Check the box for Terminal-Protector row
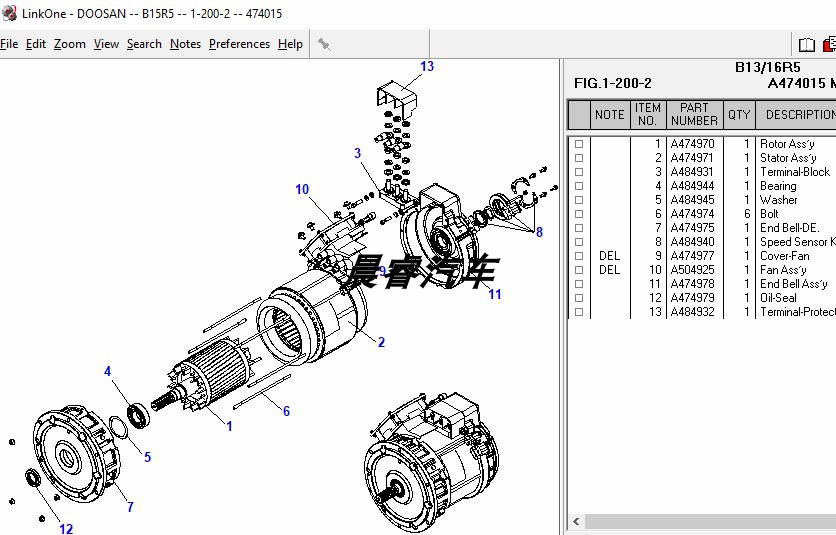 (579, 312)
